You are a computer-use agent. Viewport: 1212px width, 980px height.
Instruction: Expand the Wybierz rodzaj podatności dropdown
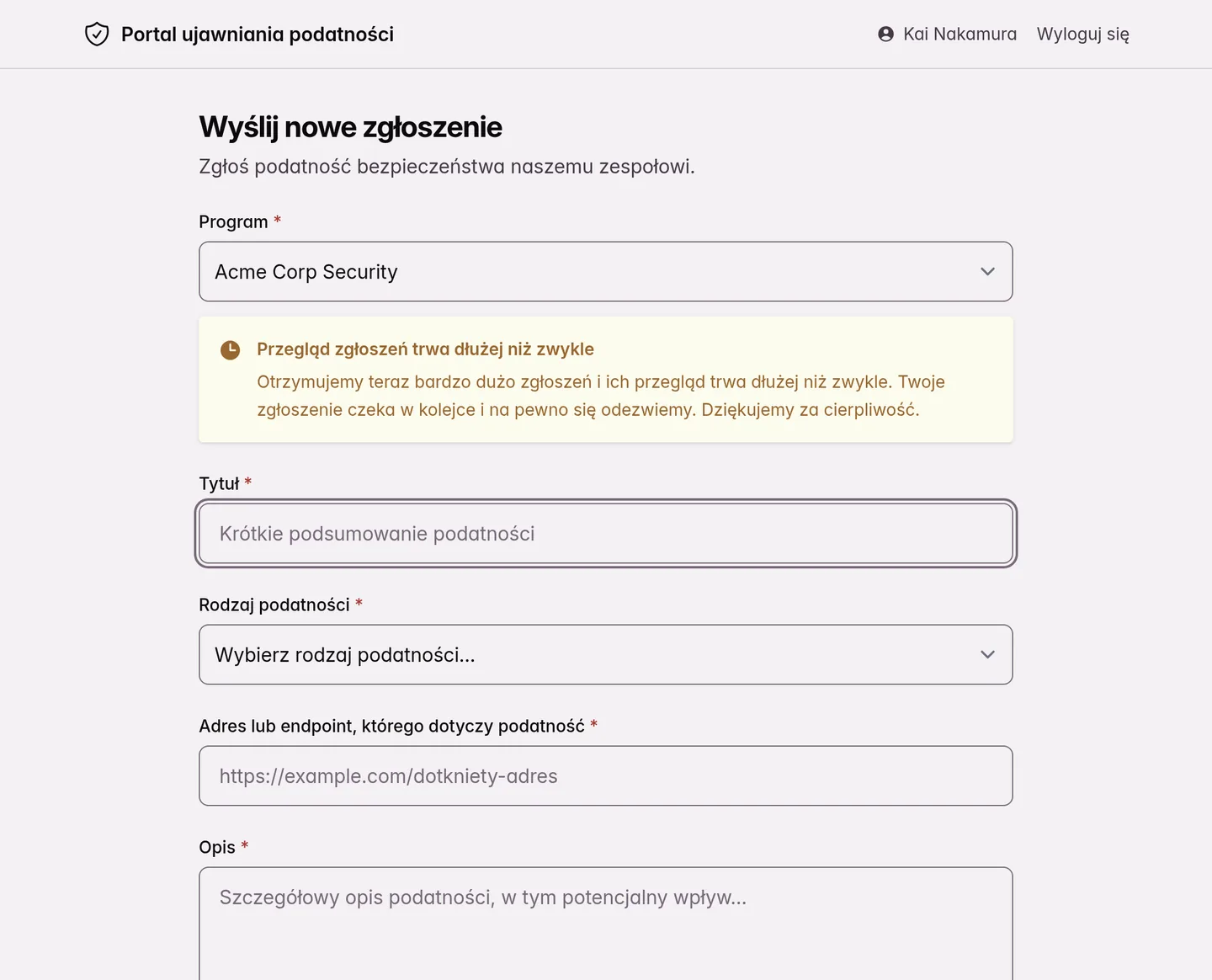click(606, 655)
